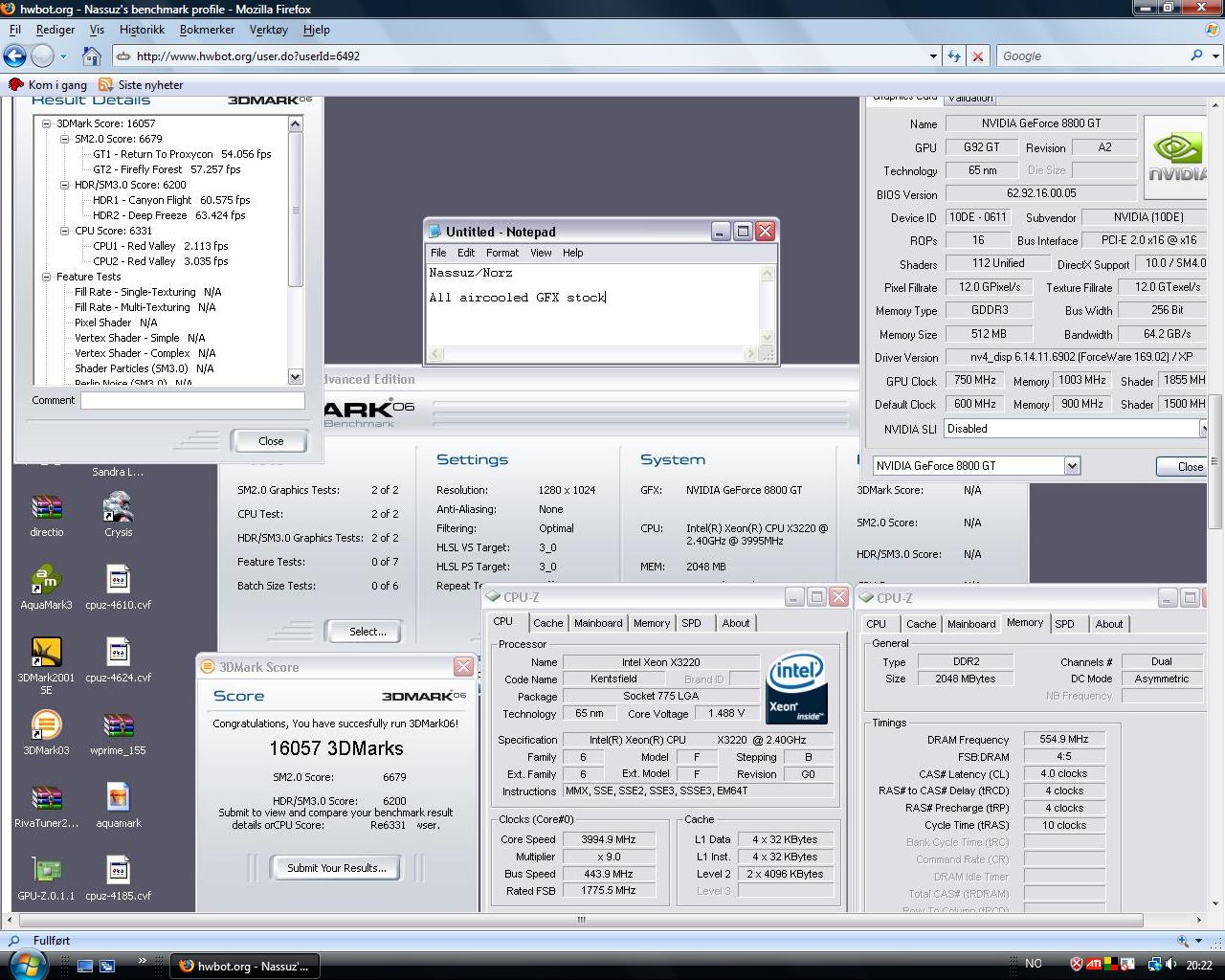Open the back/forward history dropdown arrow
This screenshot has width=1225, height=980.
pos(63,56)
